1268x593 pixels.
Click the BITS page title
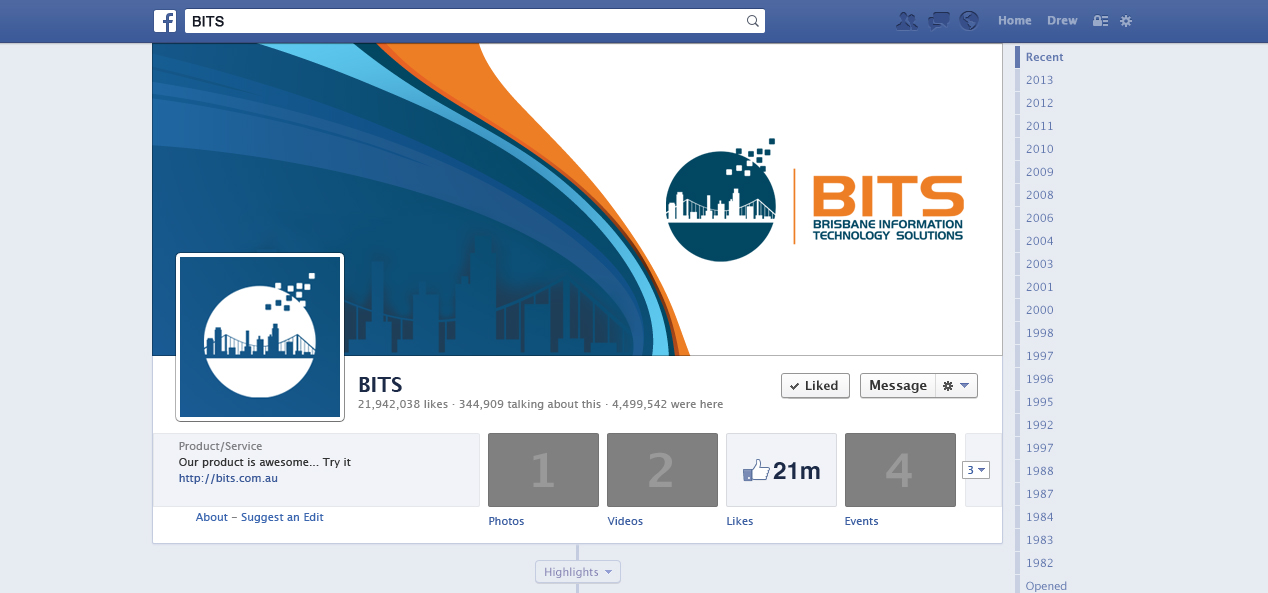point(380,384)
